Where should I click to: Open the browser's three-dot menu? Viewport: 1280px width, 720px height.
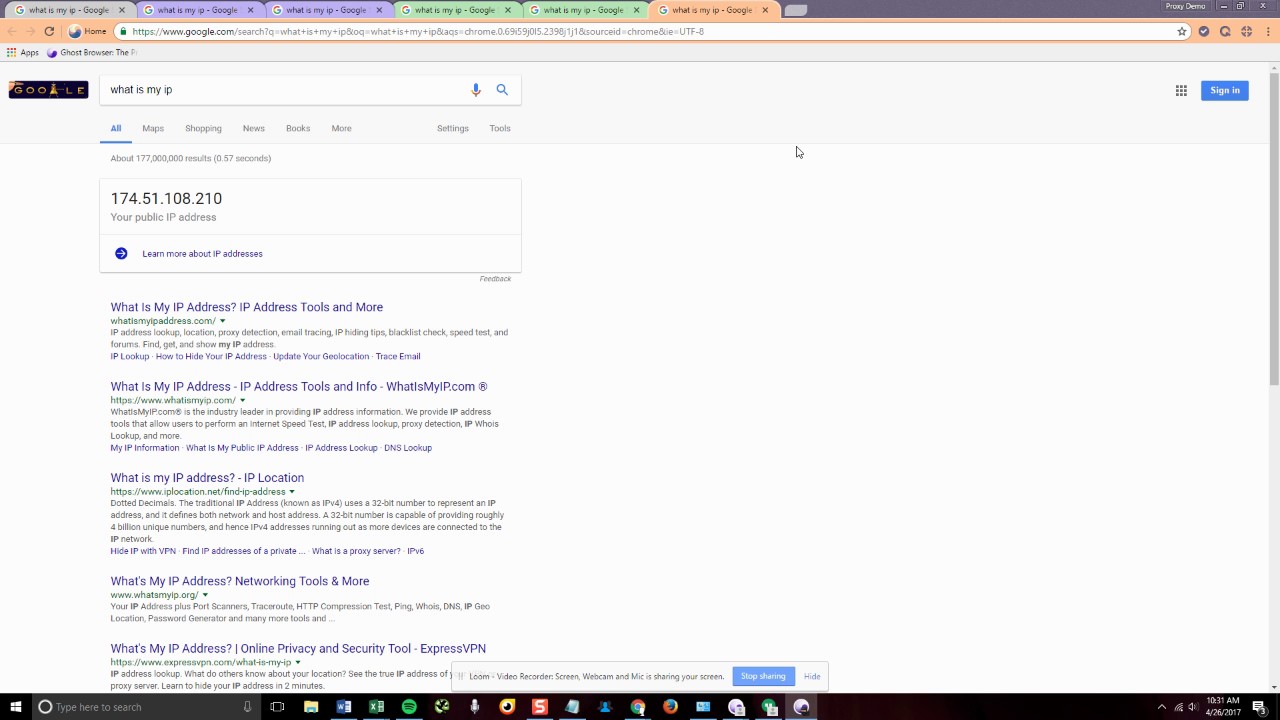(1266, 31)
